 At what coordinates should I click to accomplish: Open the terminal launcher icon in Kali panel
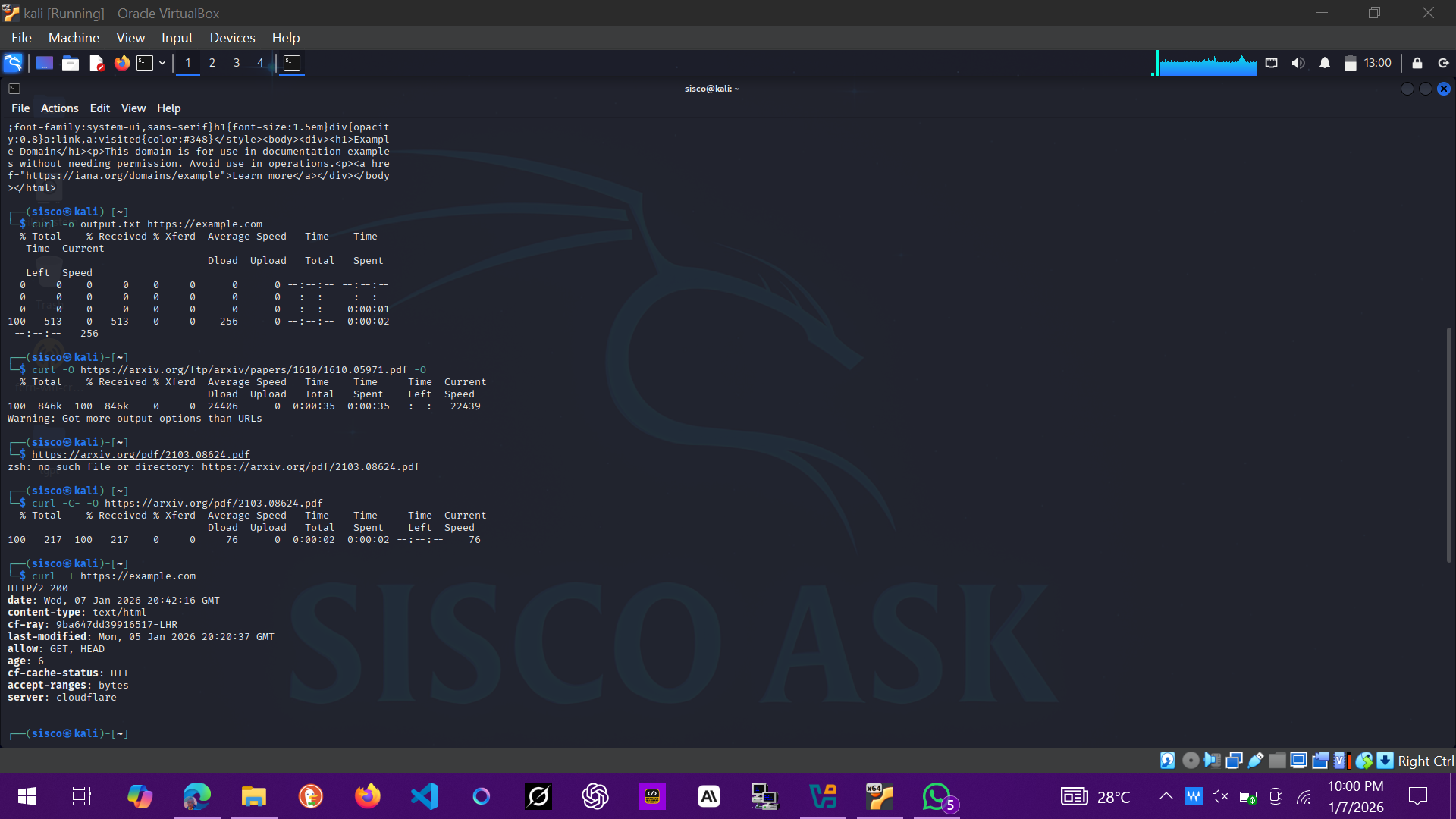(145, 63)
